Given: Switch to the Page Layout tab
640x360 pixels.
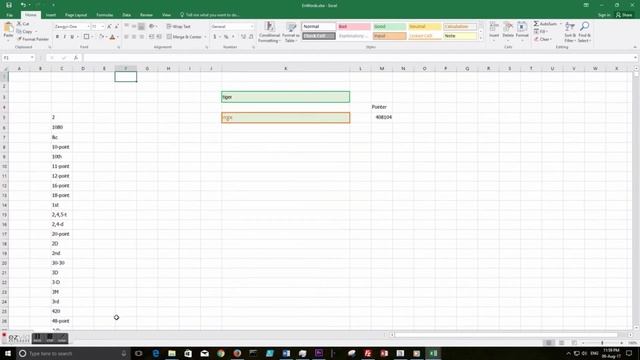Looking at the screenshot, I should [x=76, y=15].
